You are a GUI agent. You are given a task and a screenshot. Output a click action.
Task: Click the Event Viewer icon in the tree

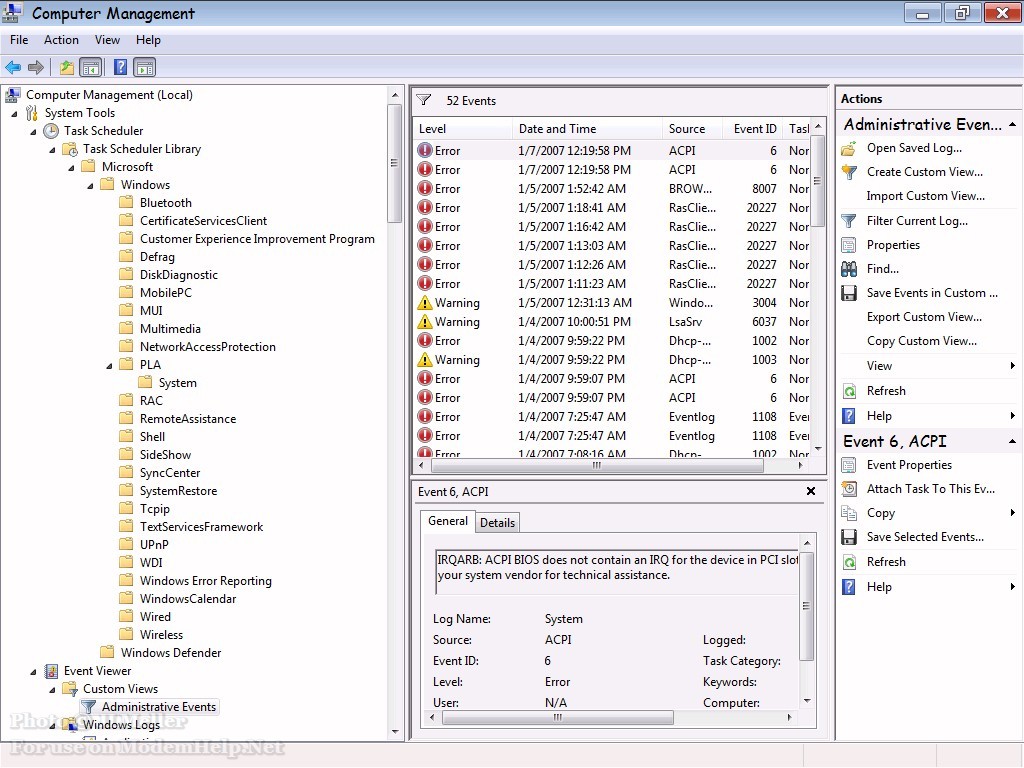point(51,671)
